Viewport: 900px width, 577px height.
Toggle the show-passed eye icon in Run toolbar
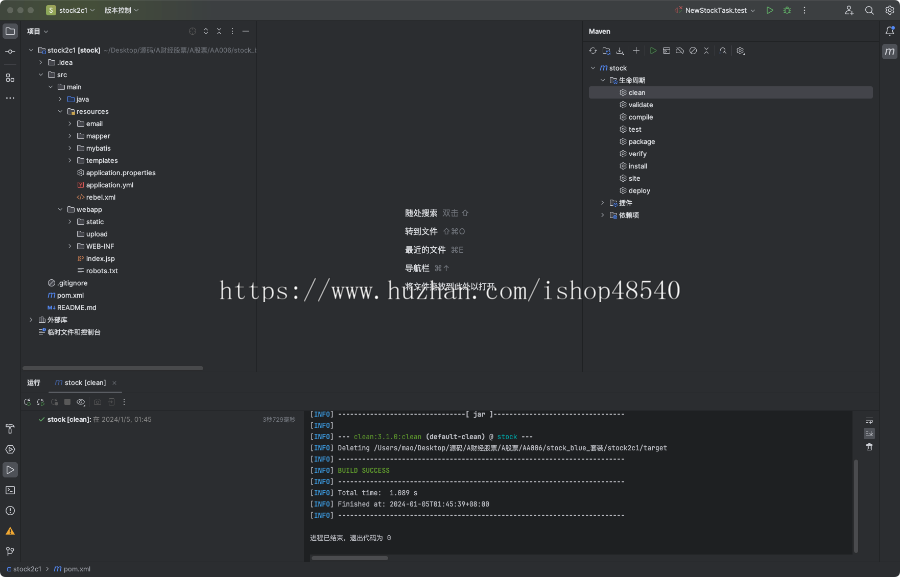pos(81,402)
